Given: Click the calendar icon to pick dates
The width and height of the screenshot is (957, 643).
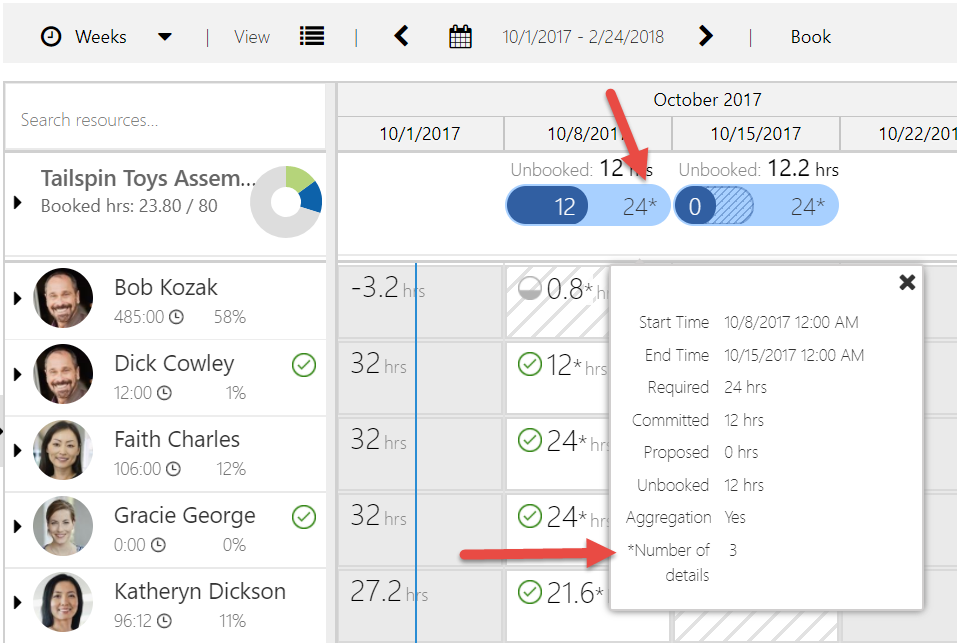Looking at the screenshot, I should coord(460,36).
